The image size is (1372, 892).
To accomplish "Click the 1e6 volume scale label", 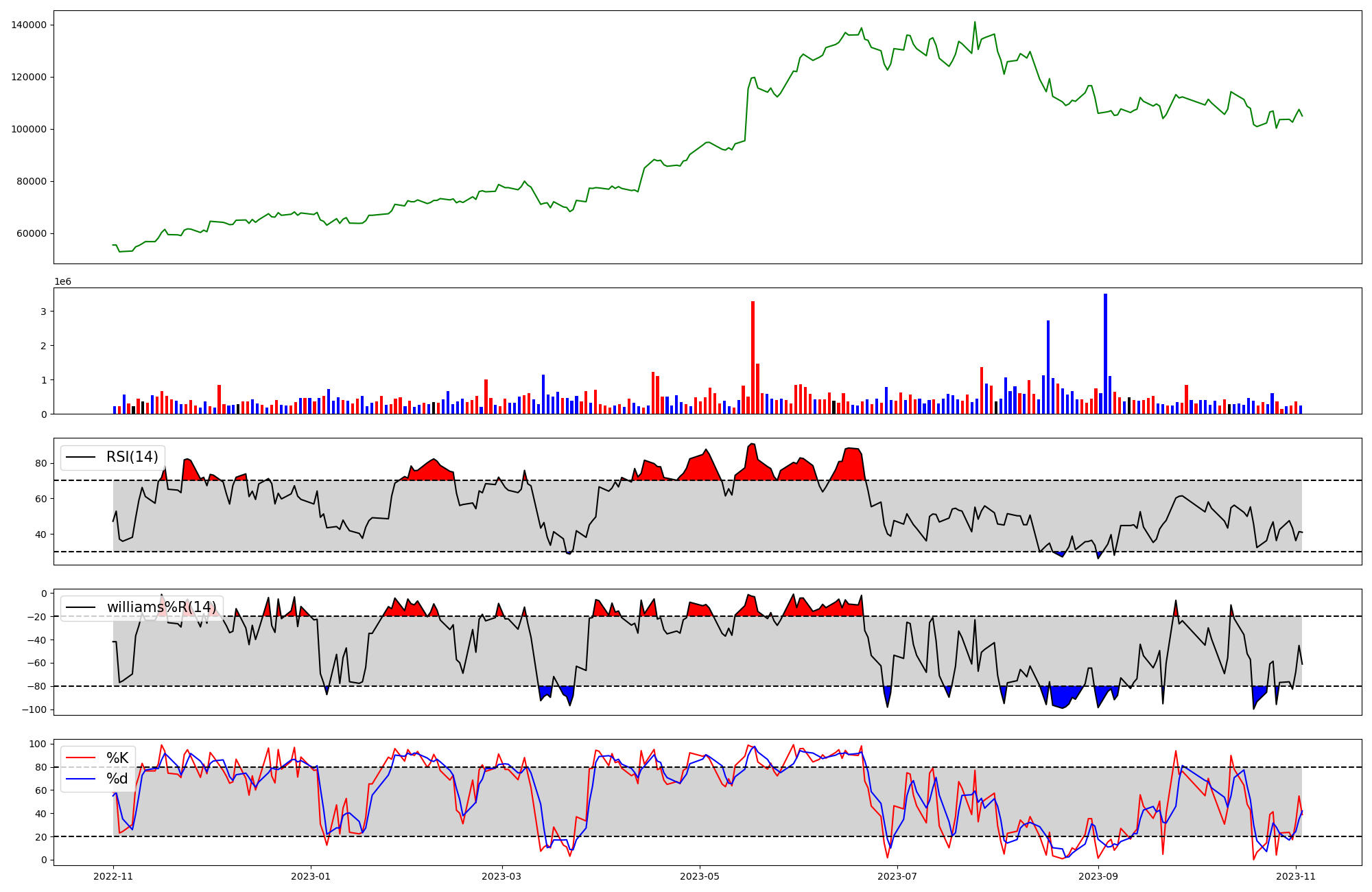I will coord(62,282).
